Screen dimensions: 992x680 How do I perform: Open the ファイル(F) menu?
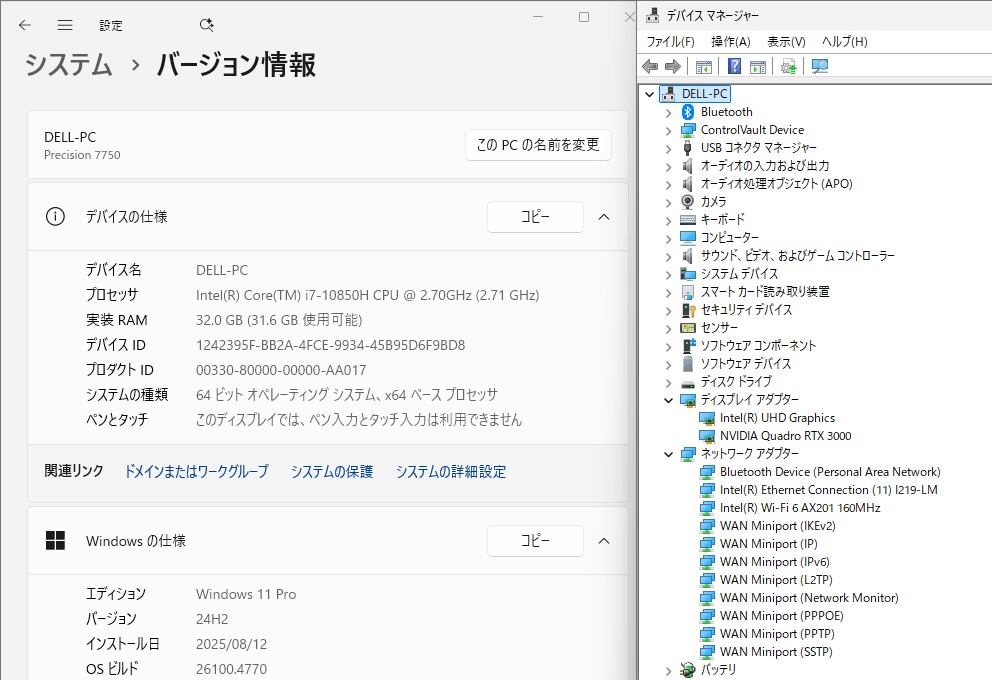670,42
